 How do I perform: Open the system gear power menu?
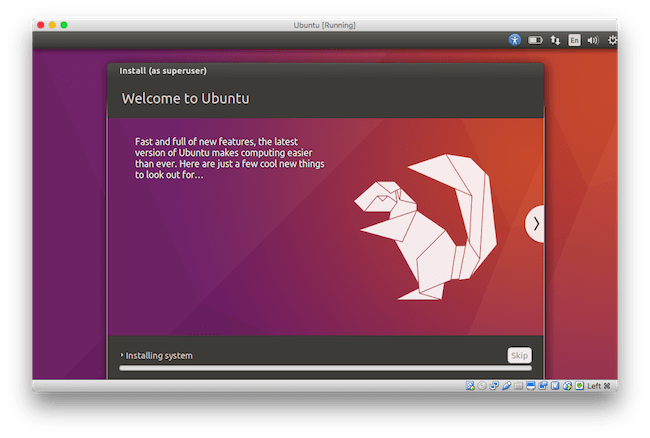click(x=612, y=40)
